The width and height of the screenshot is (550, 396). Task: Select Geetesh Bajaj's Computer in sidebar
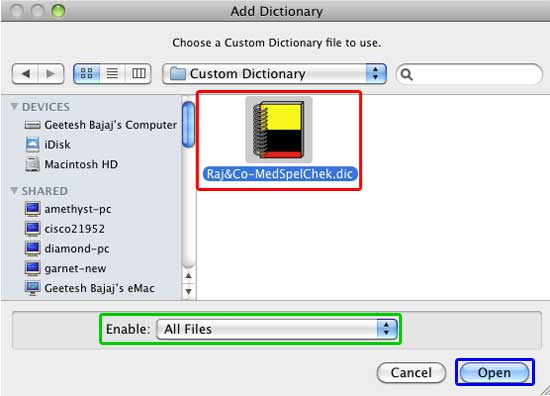(101, 125)
